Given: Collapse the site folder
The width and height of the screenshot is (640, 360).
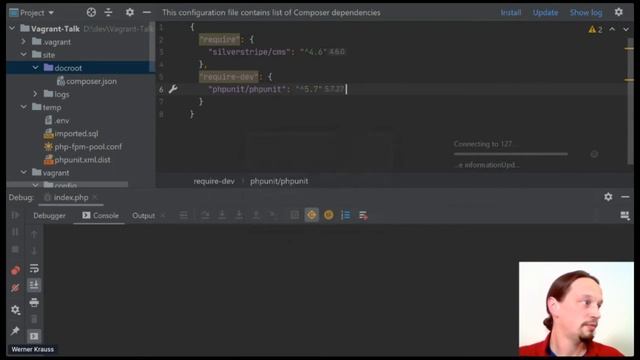Looking at the screenshot, I should [23, 54].
